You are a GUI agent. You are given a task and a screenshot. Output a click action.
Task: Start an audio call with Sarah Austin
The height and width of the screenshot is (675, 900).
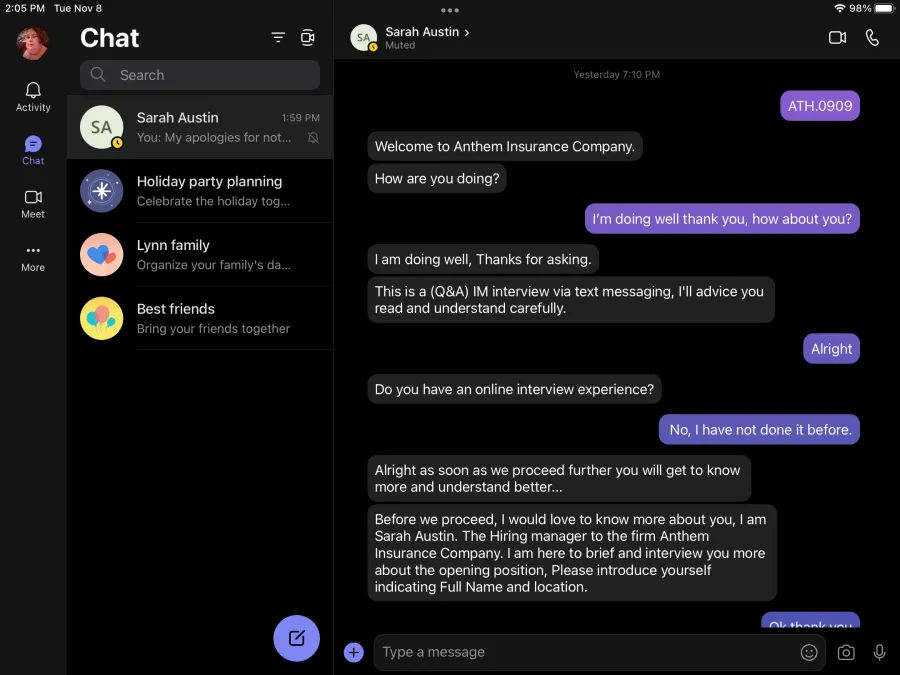[872, 38]
